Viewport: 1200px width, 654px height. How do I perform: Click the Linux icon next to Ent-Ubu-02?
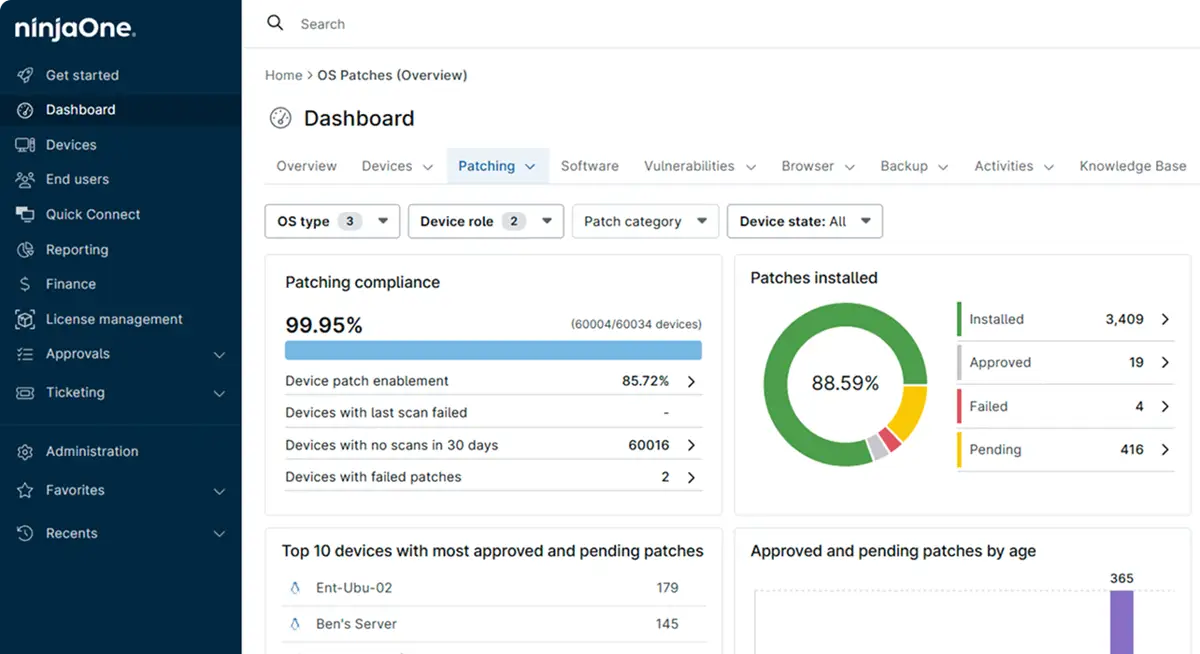tap(295, 588)
